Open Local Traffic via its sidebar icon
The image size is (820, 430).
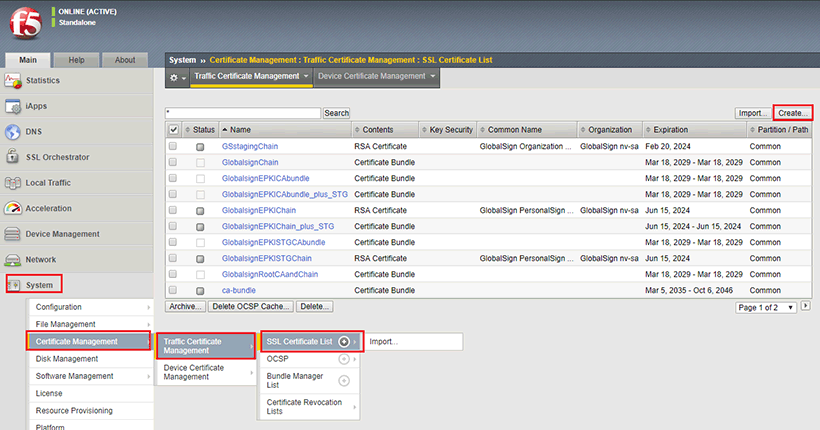pos(13,183)
